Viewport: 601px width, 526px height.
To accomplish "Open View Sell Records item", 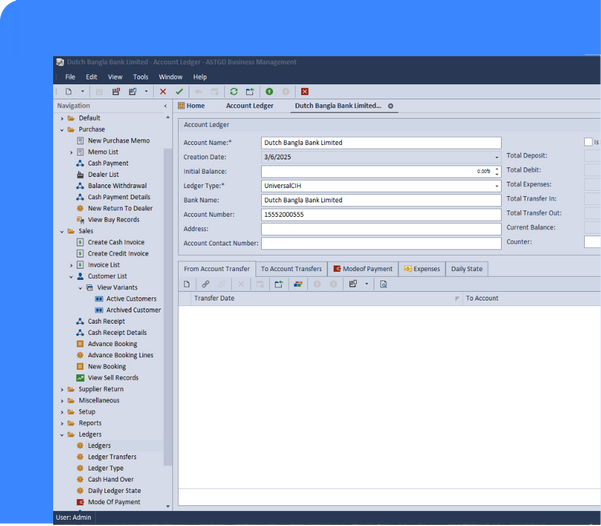I will pyautogui.click(x=113, y=378).
